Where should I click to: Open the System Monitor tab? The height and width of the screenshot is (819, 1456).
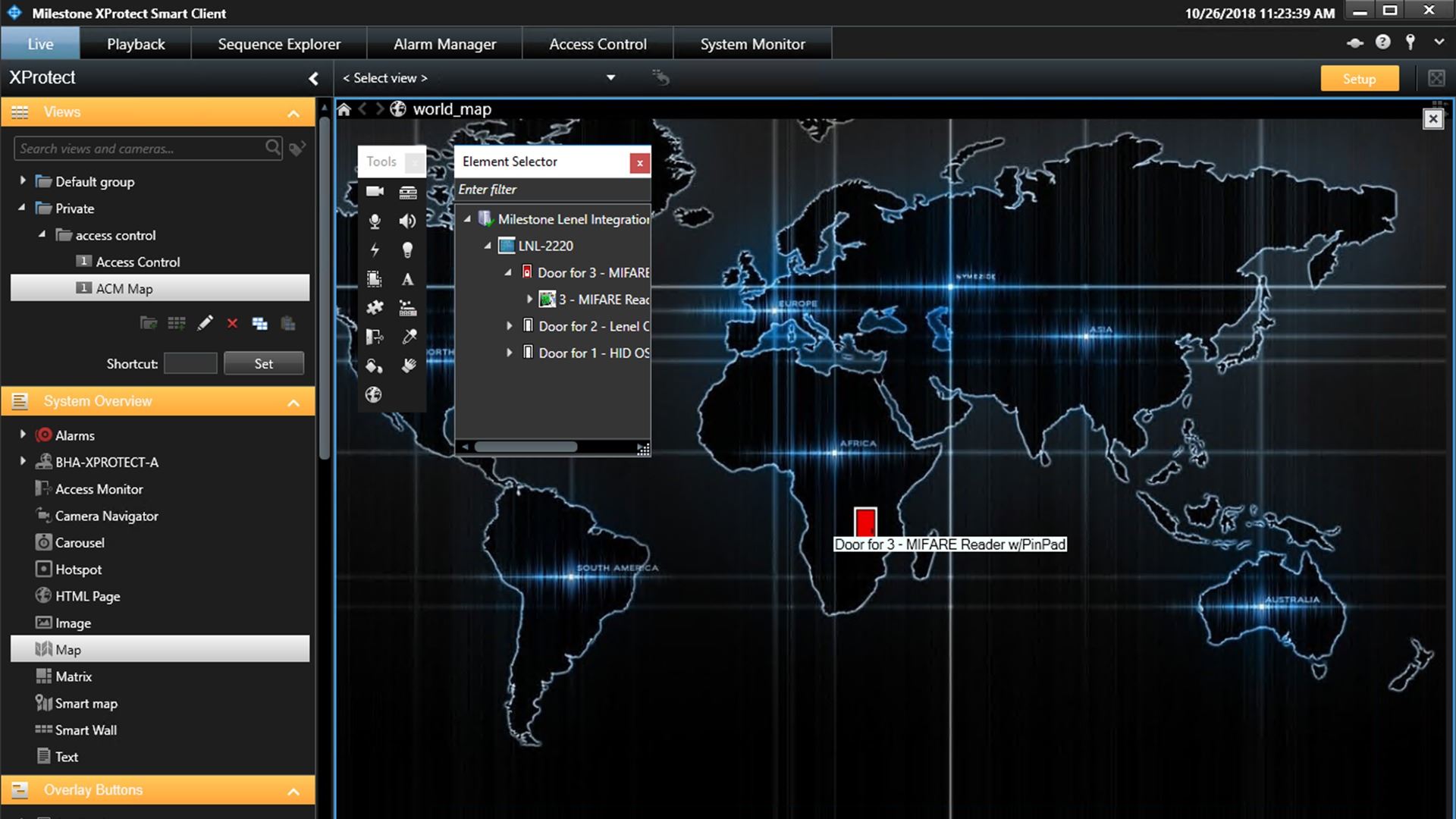[x=752, y=44]
